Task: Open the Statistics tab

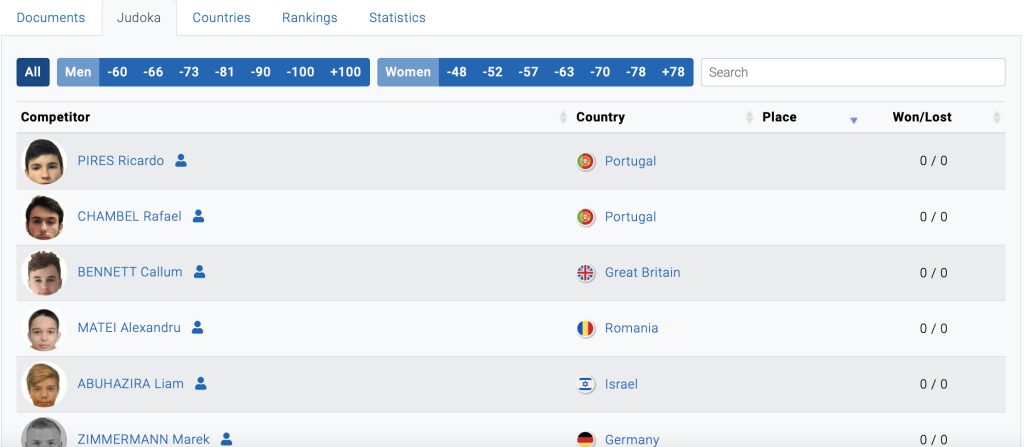Action: 397,18
